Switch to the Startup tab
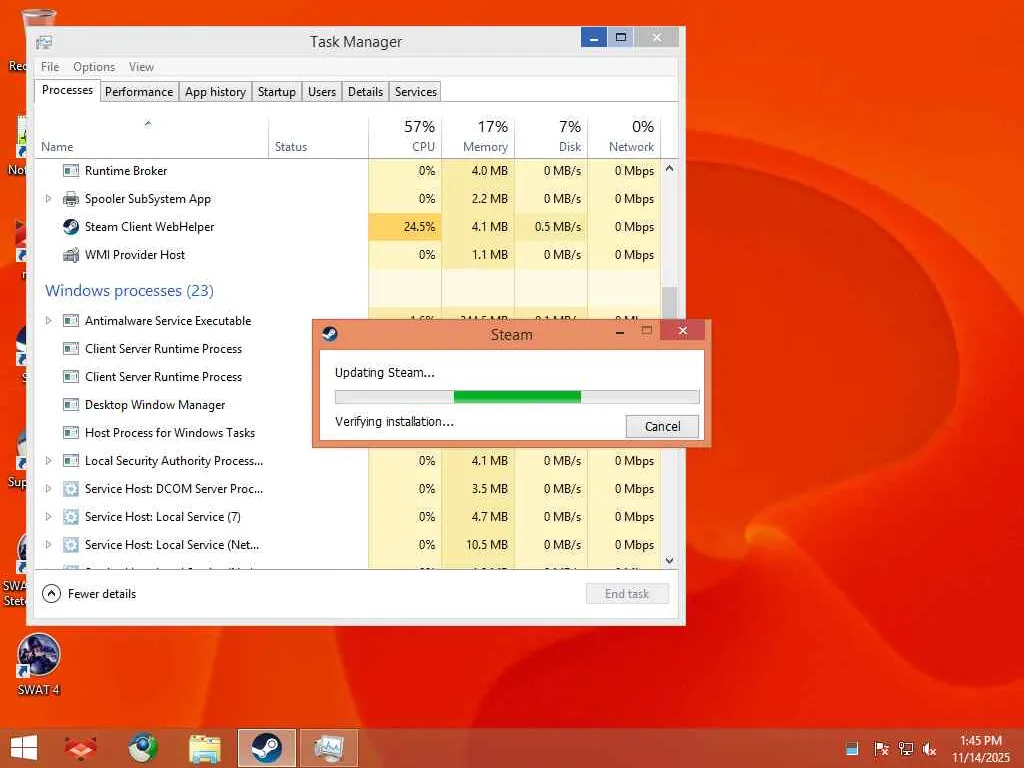The image size is (1024, 768). pyautogui.click(x=277, y=92)
